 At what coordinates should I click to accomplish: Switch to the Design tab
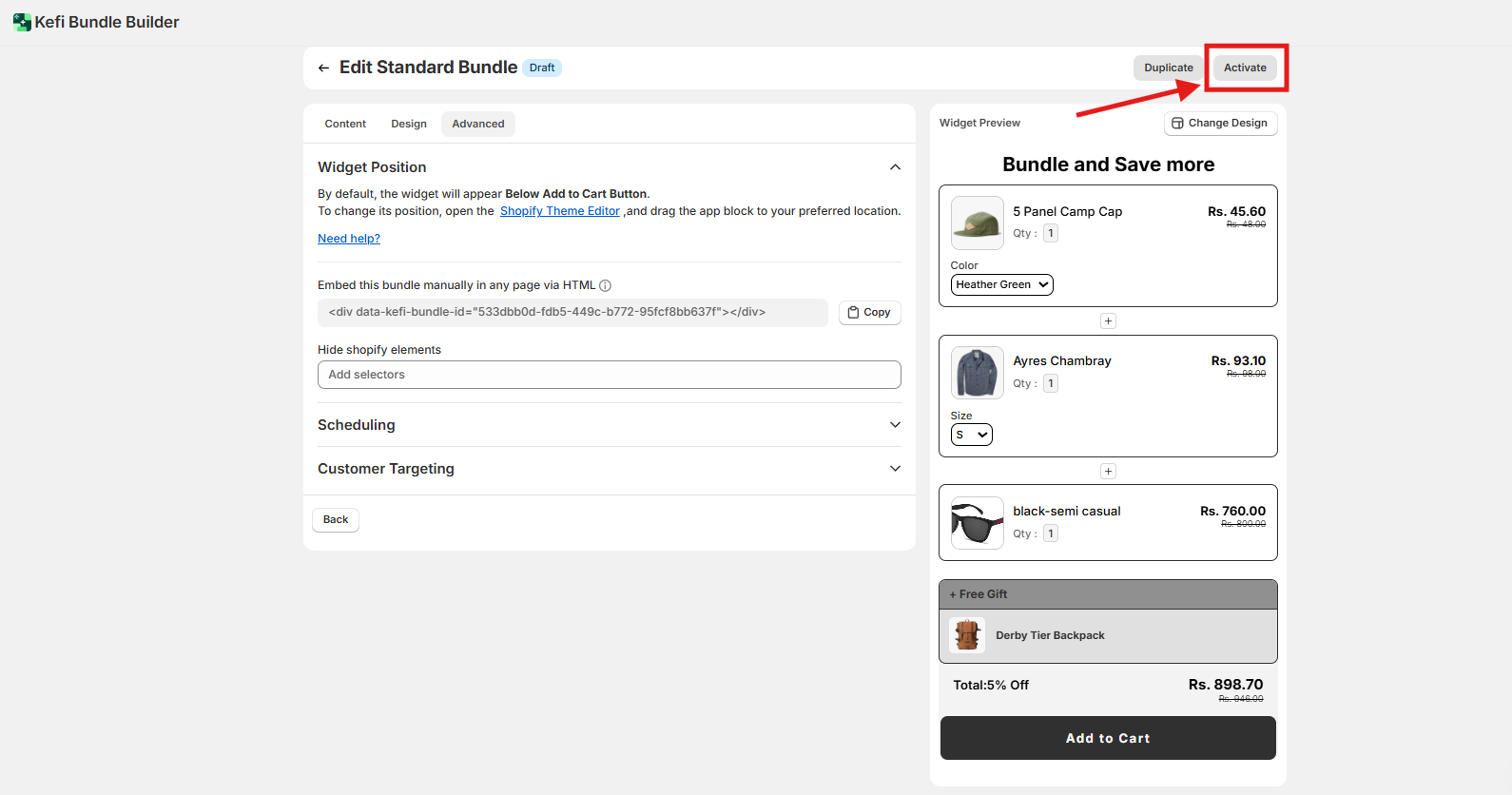click(409, 124)
